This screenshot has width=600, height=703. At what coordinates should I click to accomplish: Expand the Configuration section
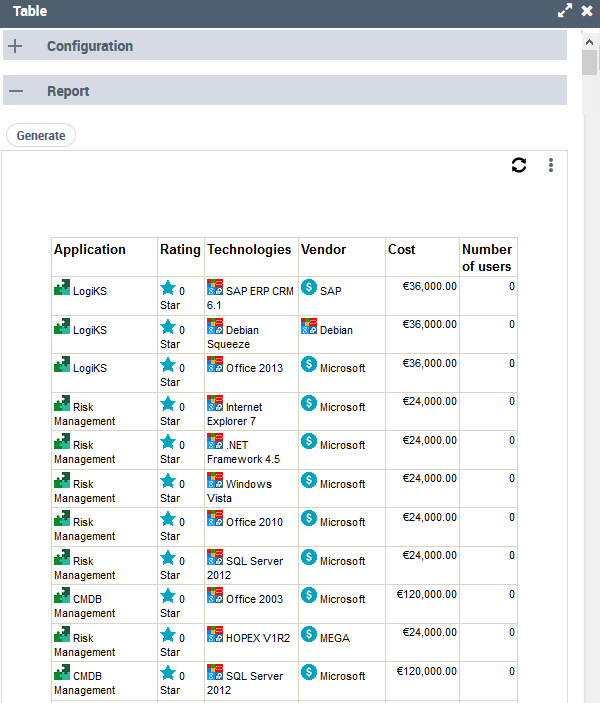tap(16, 46)
